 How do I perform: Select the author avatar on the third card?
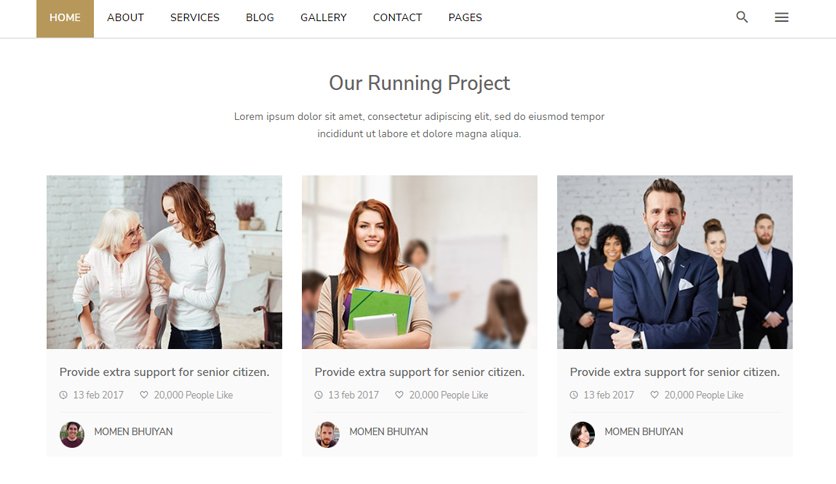(x=582, y=434)
